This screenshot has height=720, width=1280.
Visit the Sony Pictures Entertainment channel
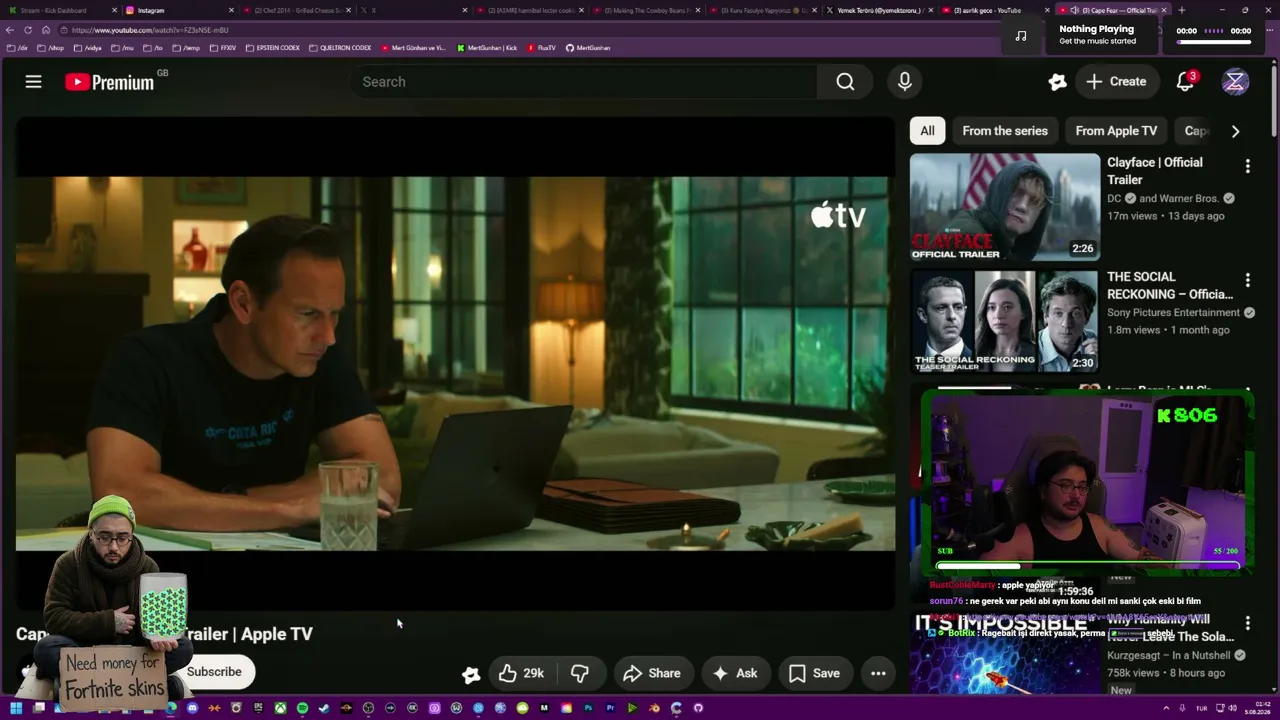1173,313
